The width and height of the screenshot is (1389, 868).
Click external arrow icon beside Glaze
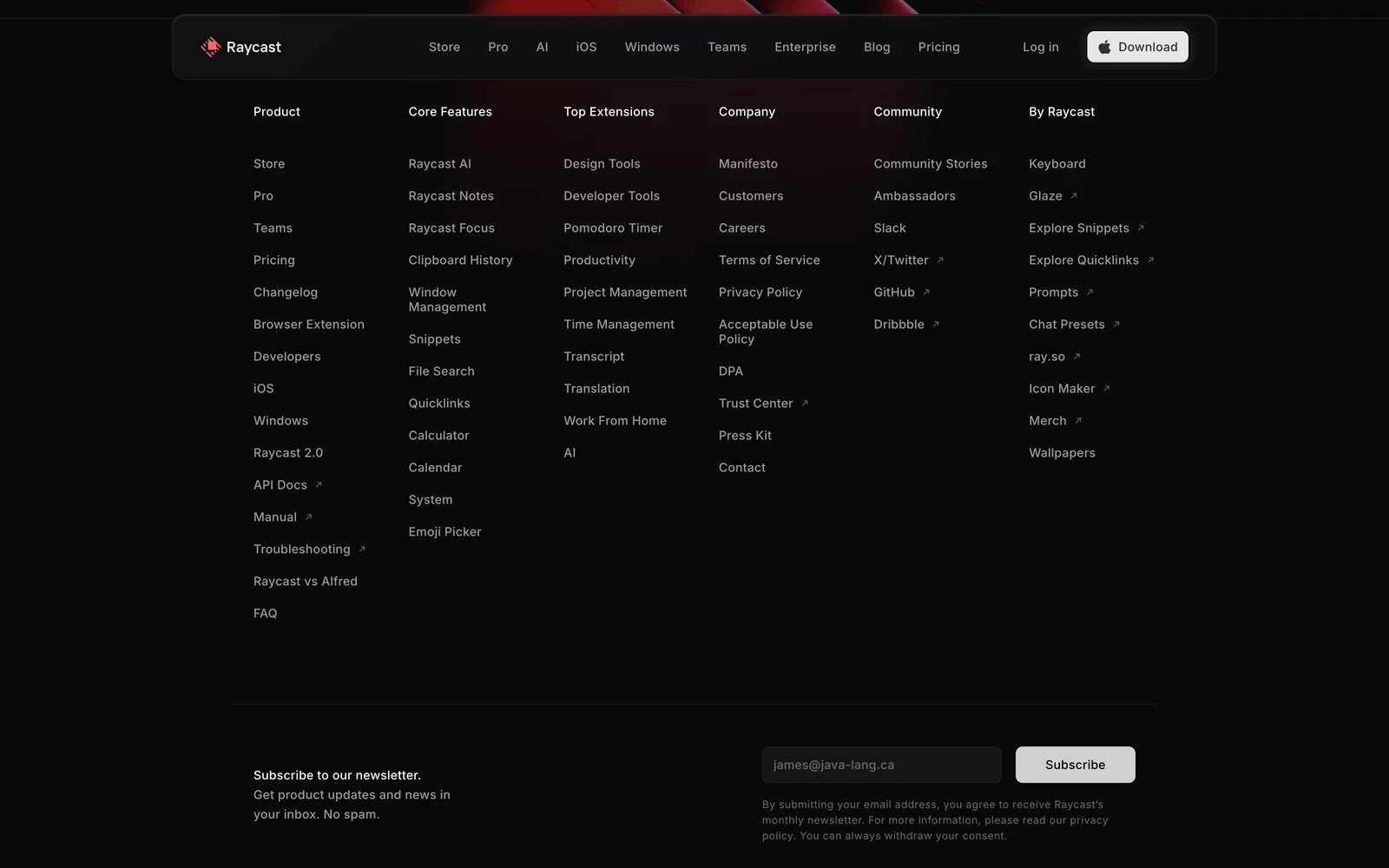click(1074, 196)
